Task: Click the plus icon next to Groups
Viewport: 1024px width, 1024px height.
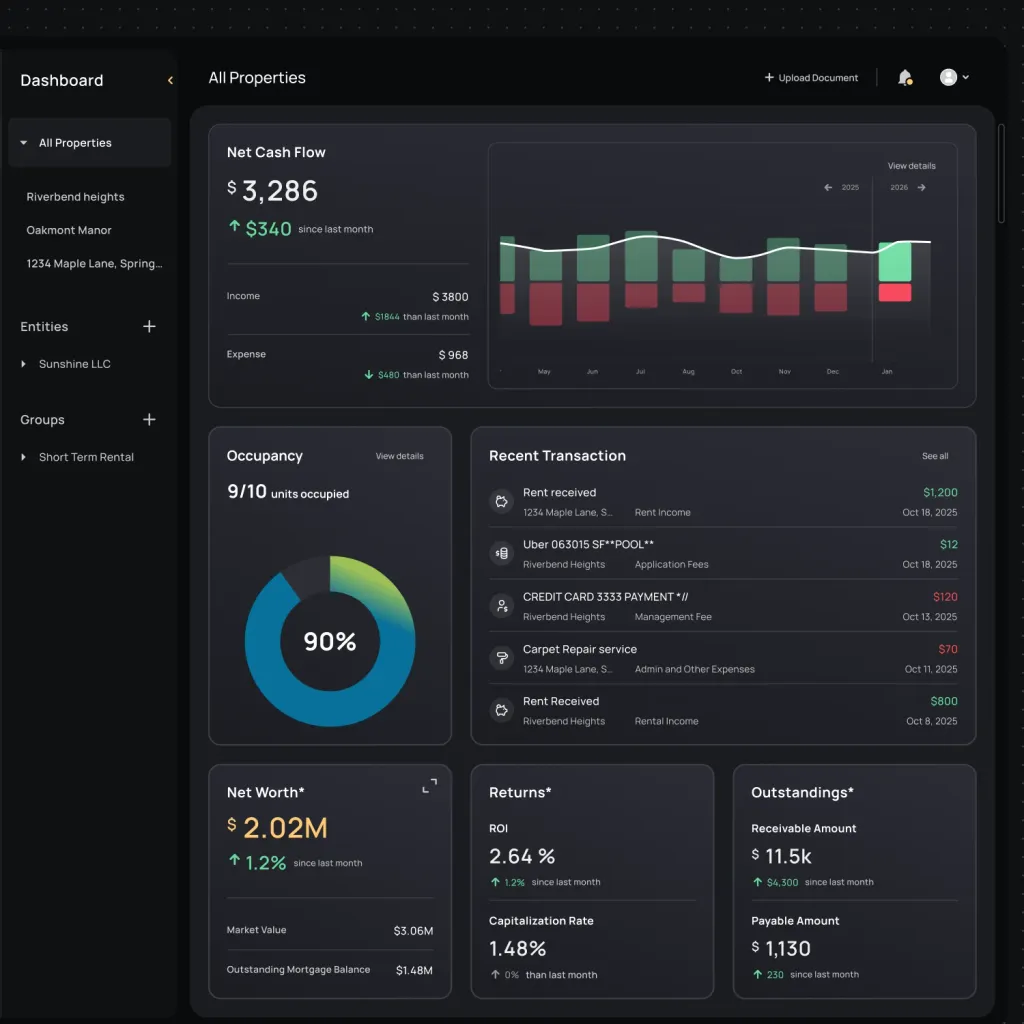Action: (149, 420)
